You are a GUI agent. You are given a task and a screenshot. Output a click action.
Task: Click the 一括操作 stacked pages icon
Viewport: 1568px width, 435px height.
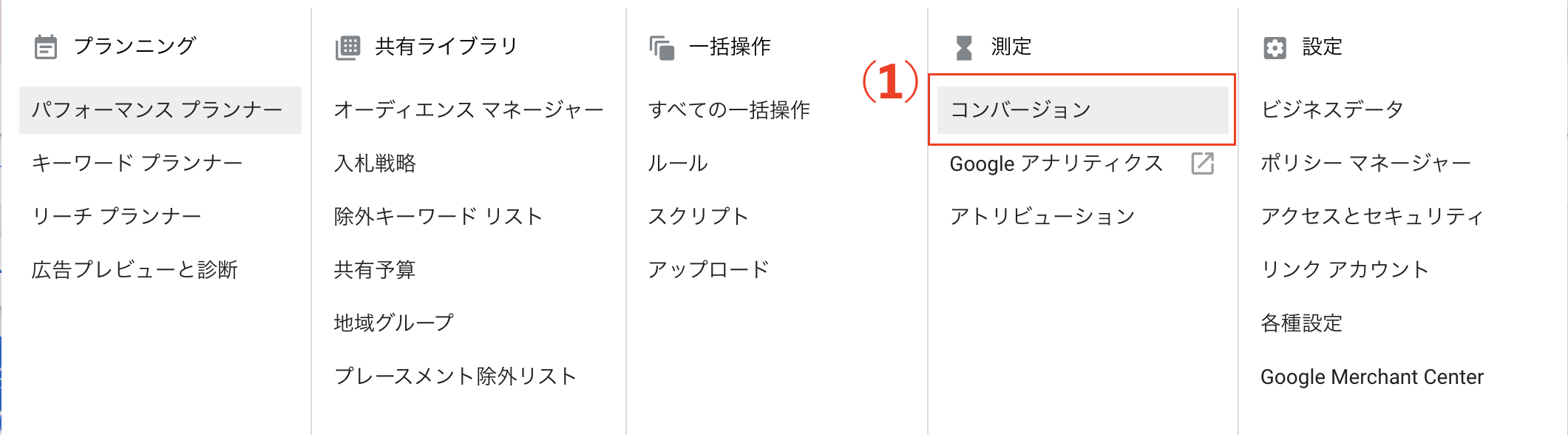(662, 48)
